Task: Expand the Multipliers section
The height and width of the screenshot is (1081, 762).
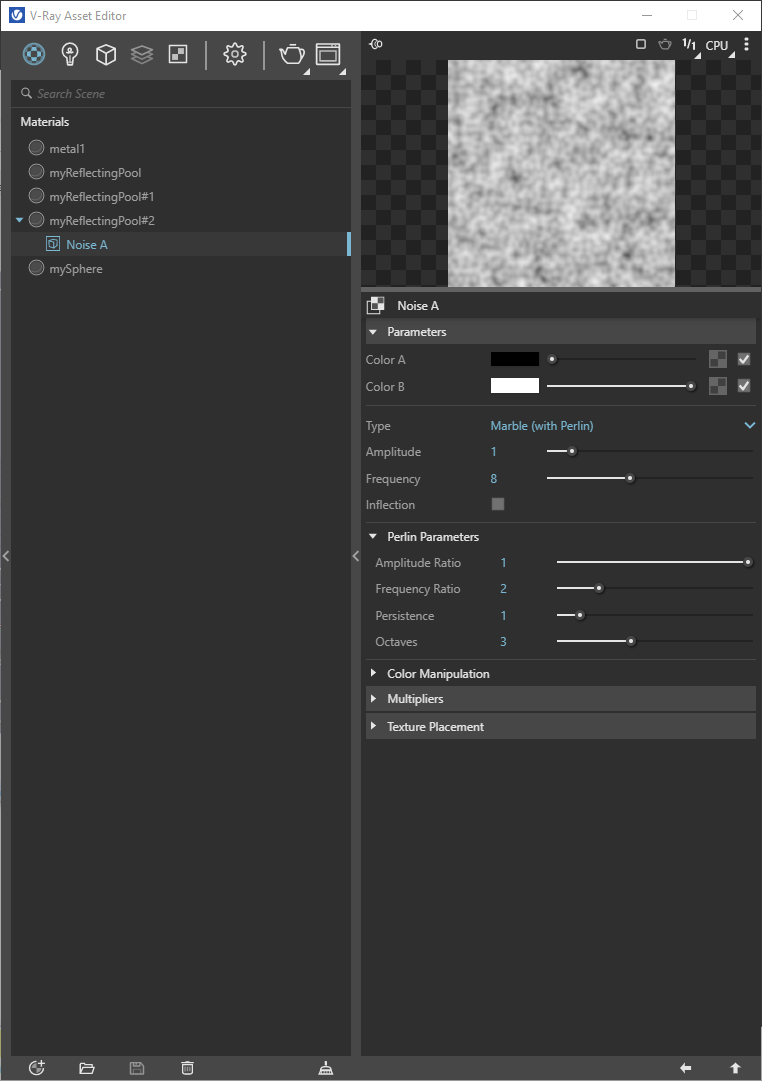Action: tap(373, 698)
